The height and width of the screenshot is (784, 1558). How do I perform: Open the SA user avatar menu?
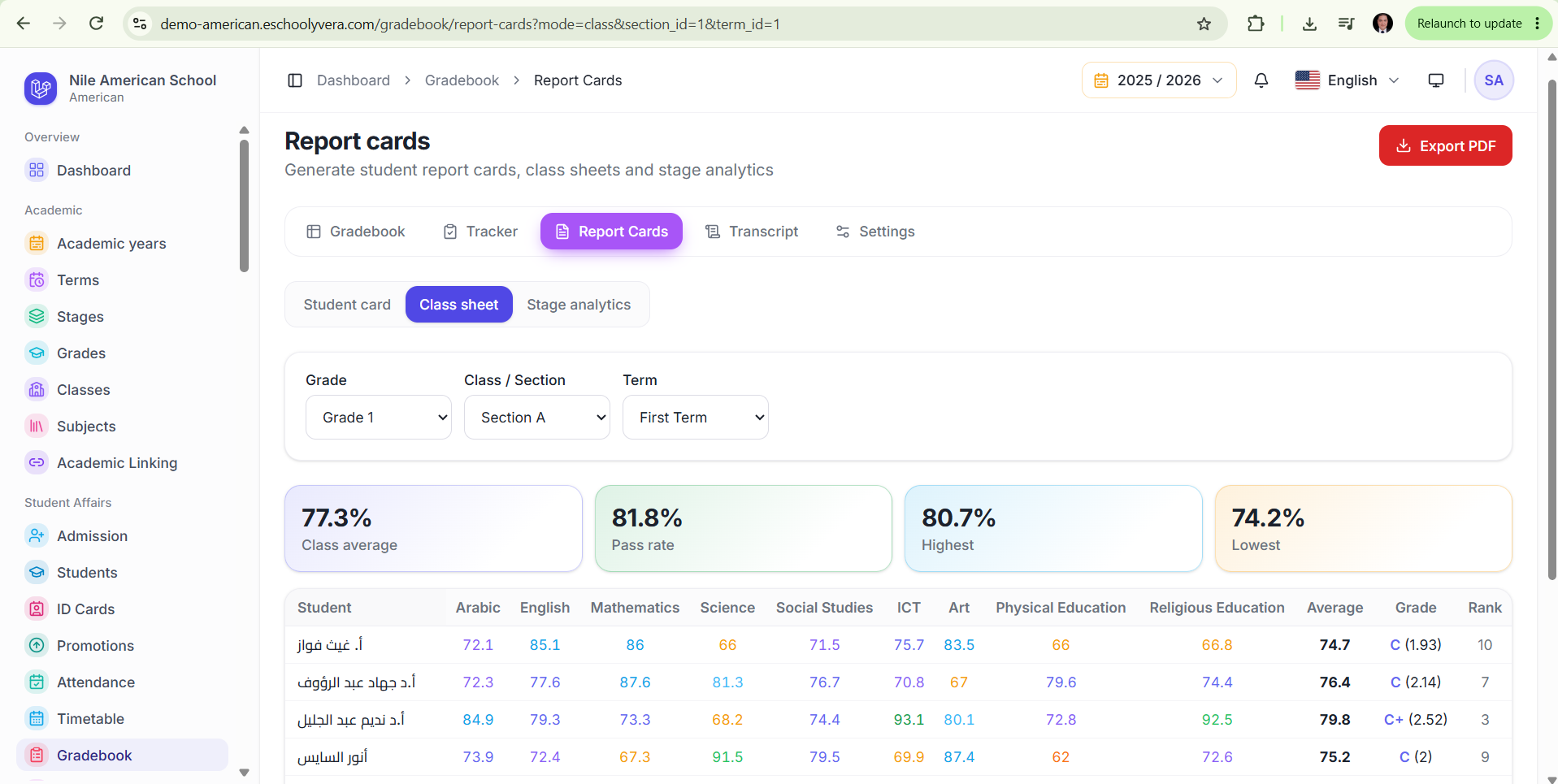point(1494,80)
